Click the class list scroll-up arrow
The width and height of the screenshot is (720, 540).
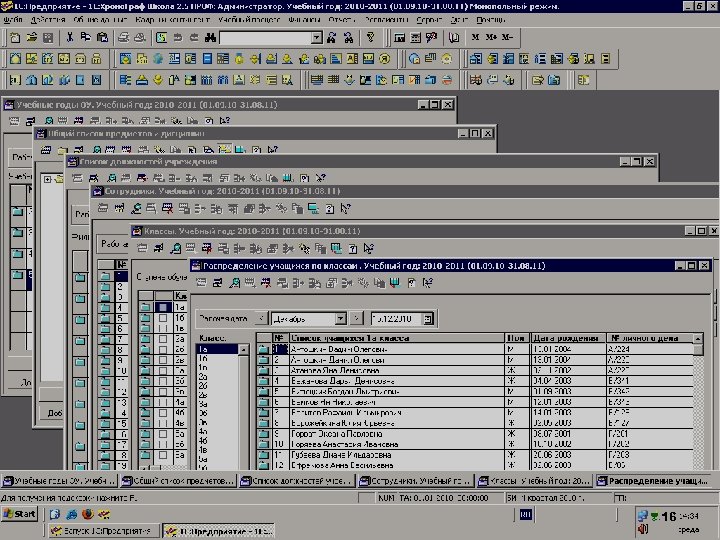tap(243, 350)
